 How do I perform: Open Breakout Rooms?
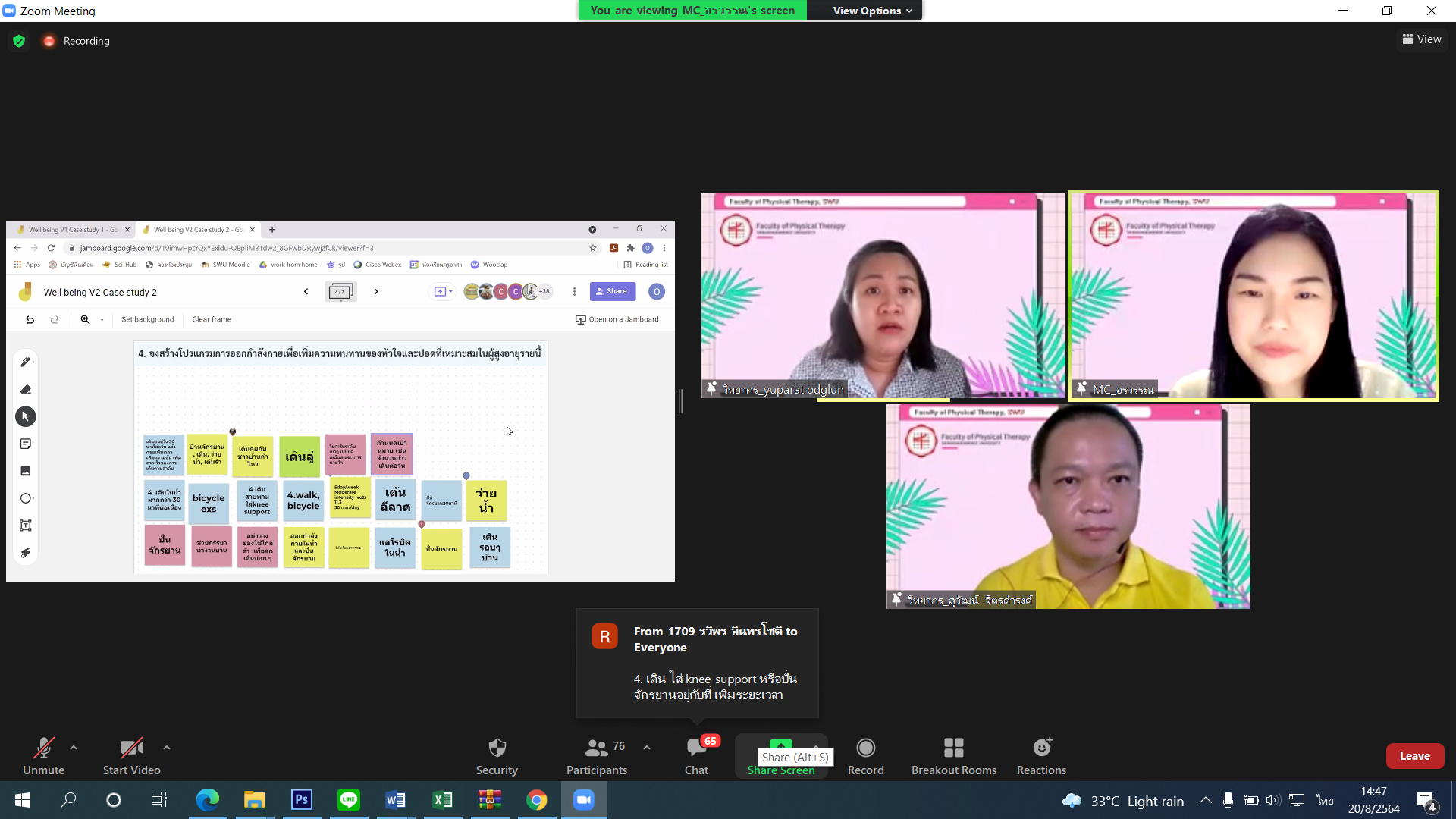(x=953, y=748)
